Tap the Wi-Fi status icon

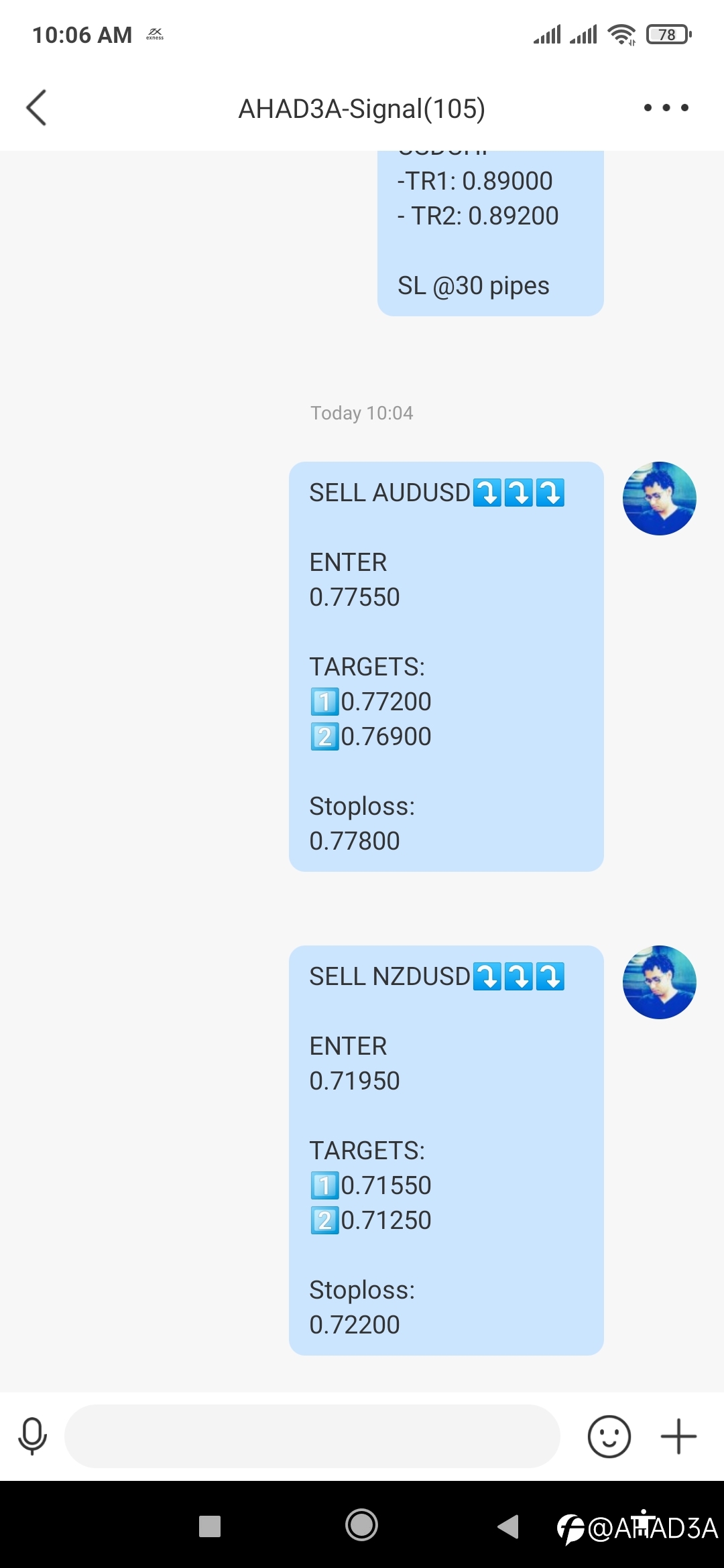tap(621, 34)
